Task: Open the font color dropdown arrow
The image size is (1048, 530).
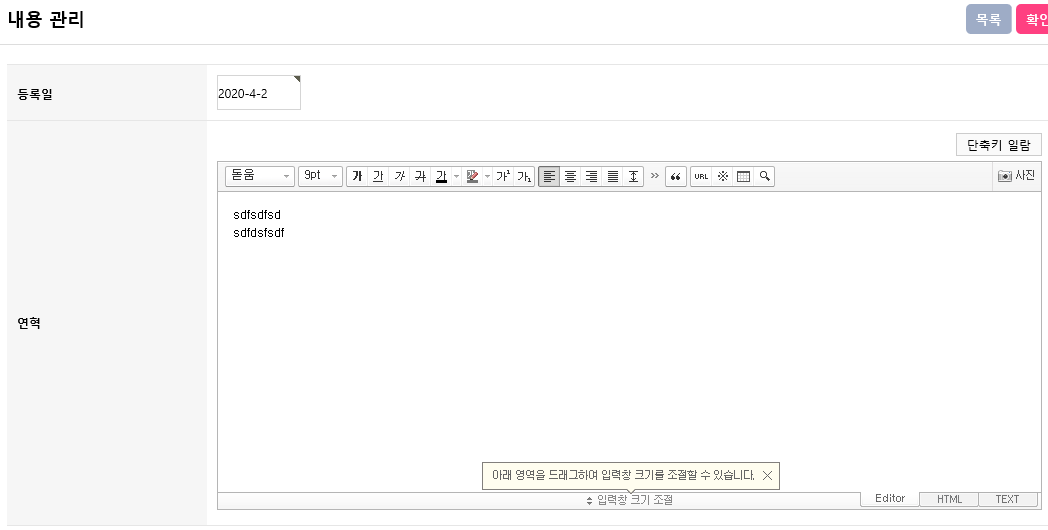Action: click(456, 176)
